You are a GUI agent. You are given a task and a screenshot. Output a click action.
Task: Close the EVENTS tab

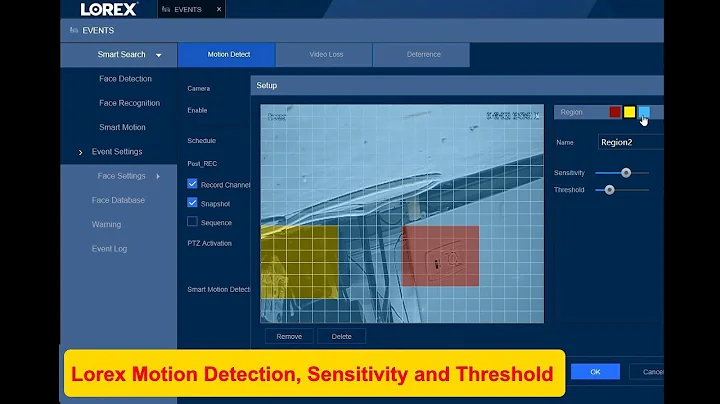(x=219, y=9)
